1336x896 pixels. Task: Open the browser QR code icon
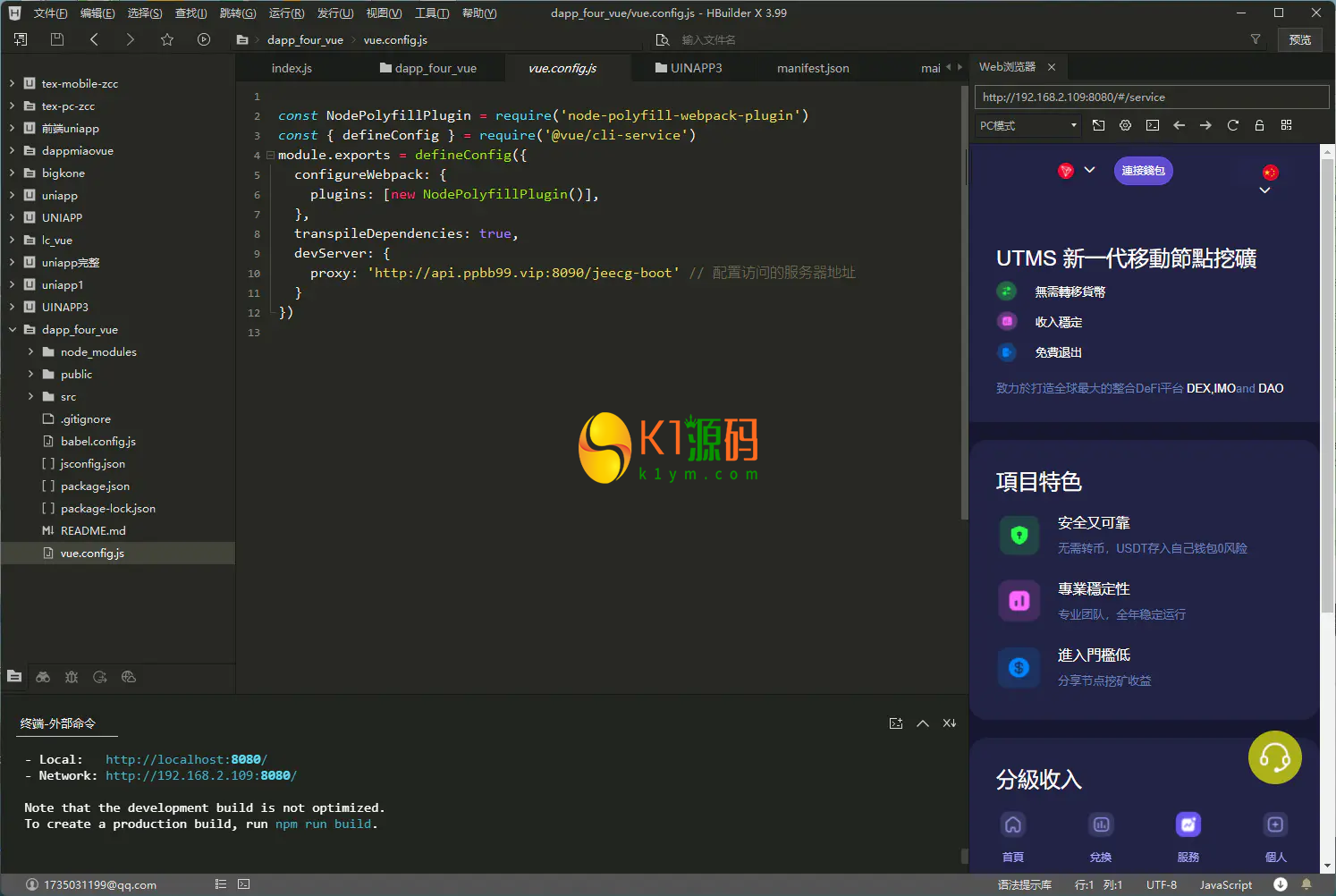coord(1286,125)
